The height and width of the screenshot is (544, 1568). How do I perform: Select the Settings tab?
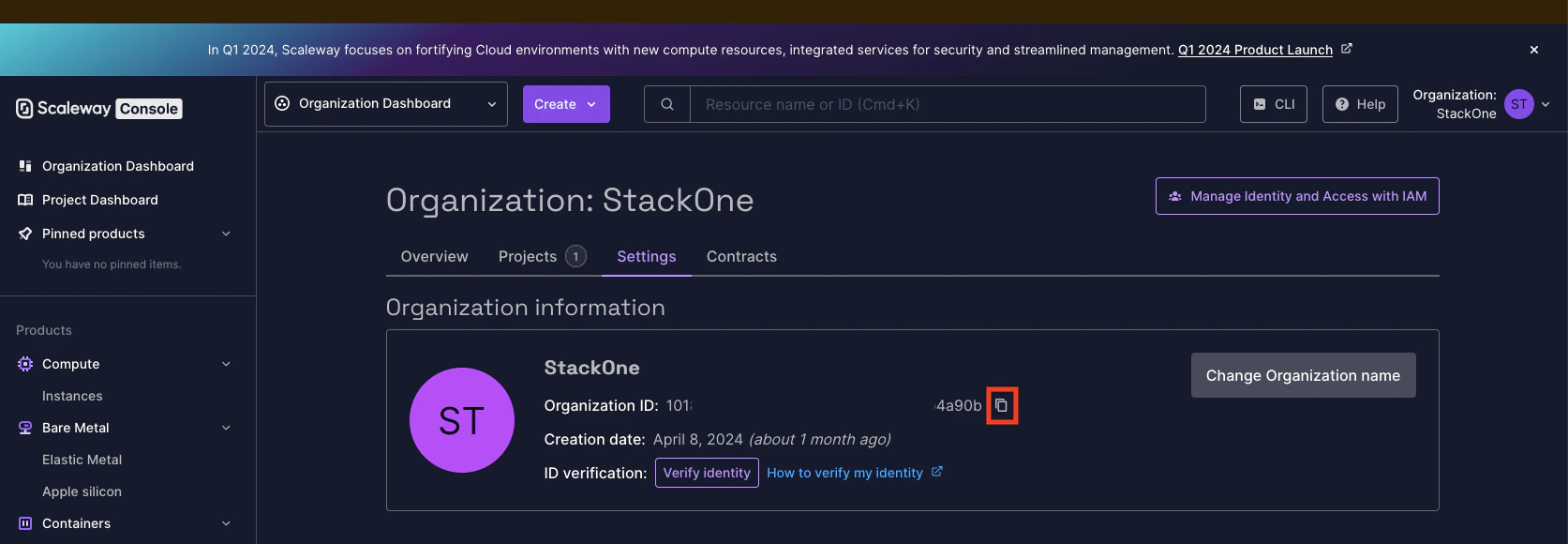(647, 256)
